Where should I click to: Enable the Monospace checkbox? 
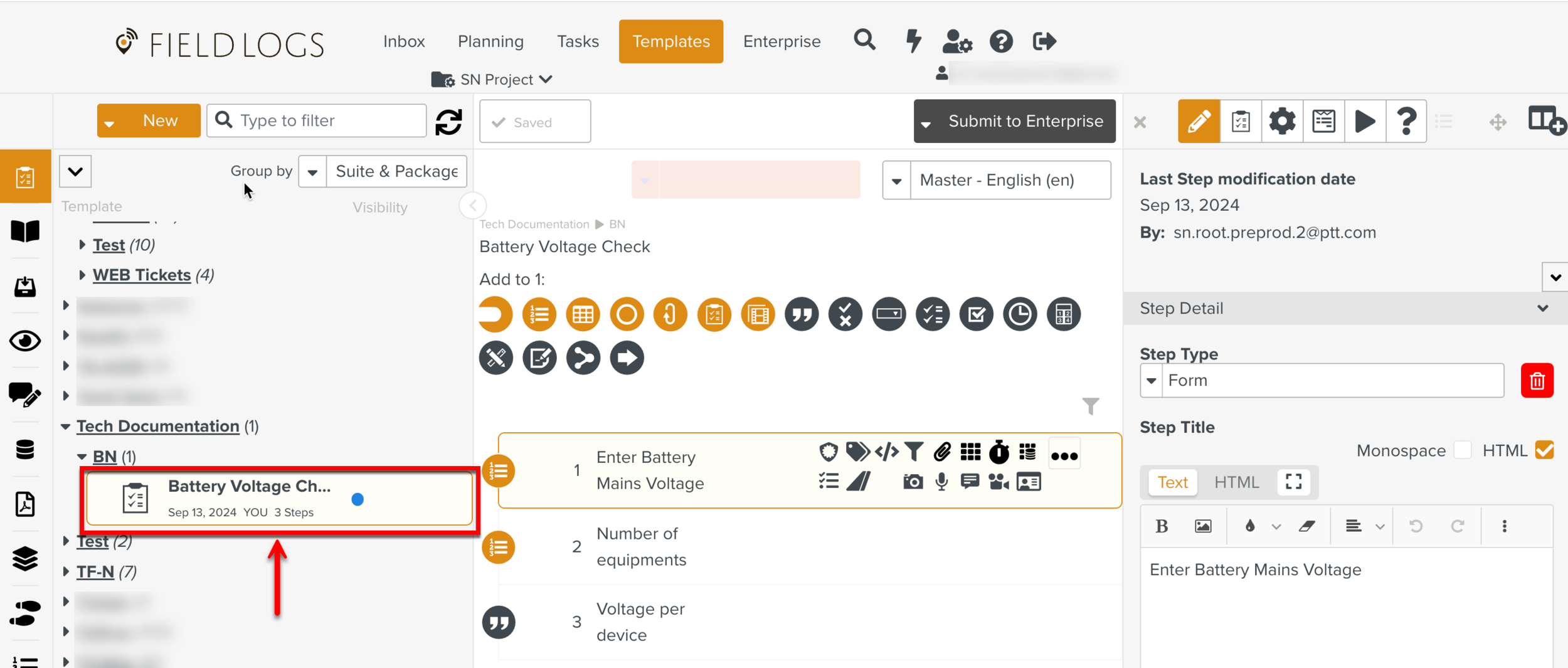coord(1462,450)
